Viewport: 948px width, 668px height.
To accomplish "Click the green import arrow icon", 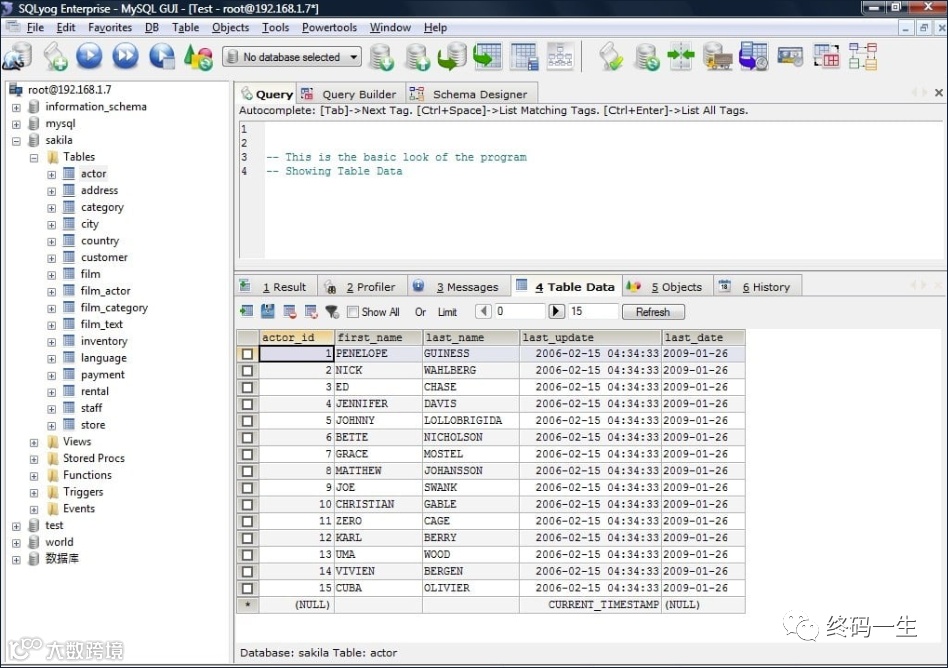I will (x=487, y=56).
